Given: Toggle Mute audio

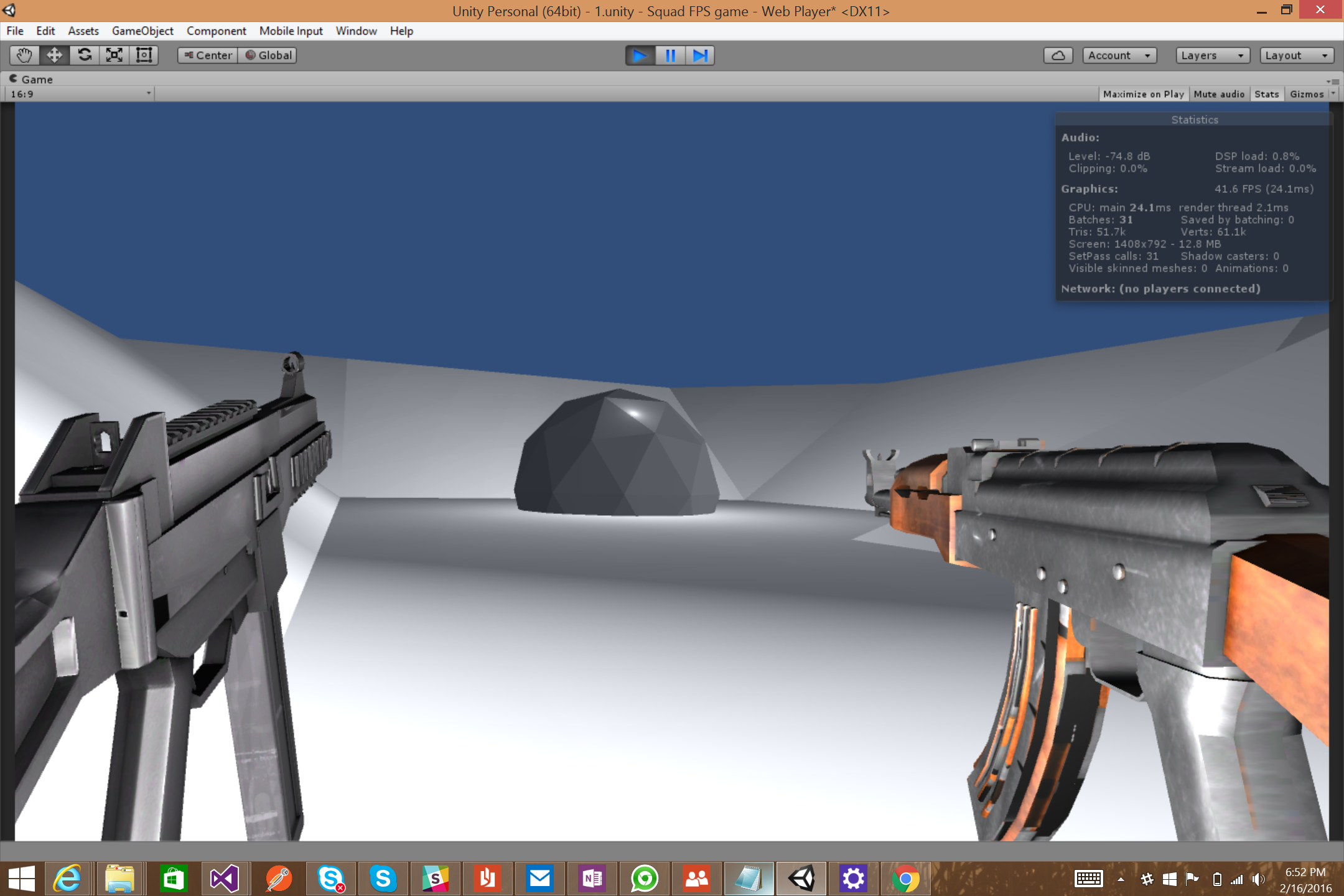Looking at the screenshot, I should tap(1219, 94).
